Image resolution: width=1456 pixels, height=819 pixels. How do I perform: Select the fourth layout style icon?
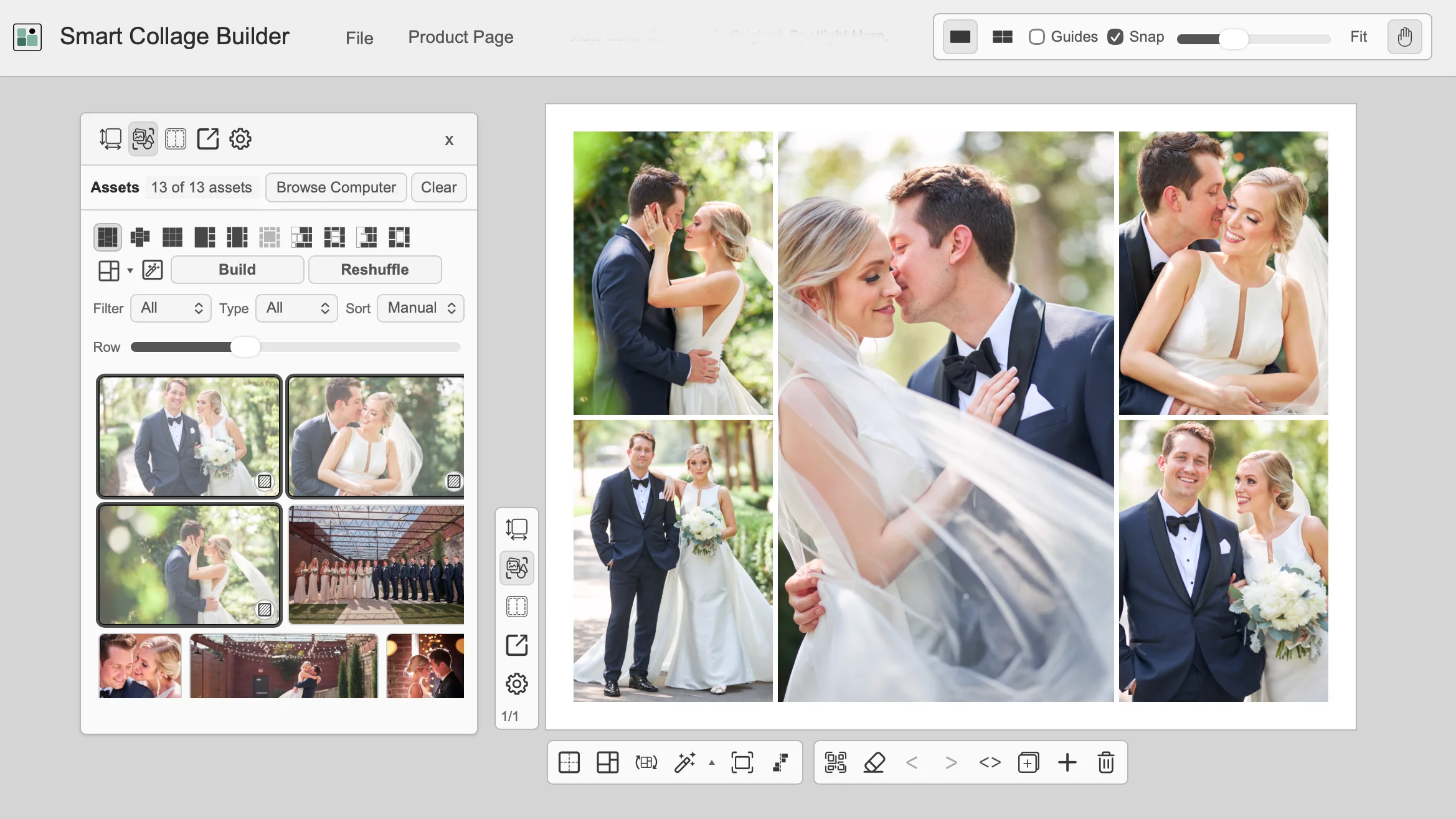pos(205,237)
